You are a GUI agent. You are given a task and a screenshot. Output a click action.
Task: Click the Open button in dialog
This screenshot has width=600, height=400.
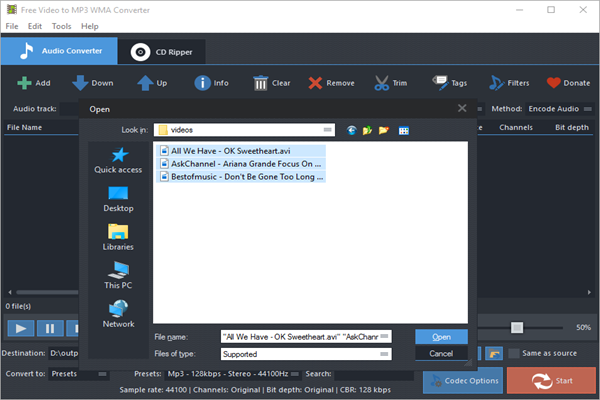[441, 336]
